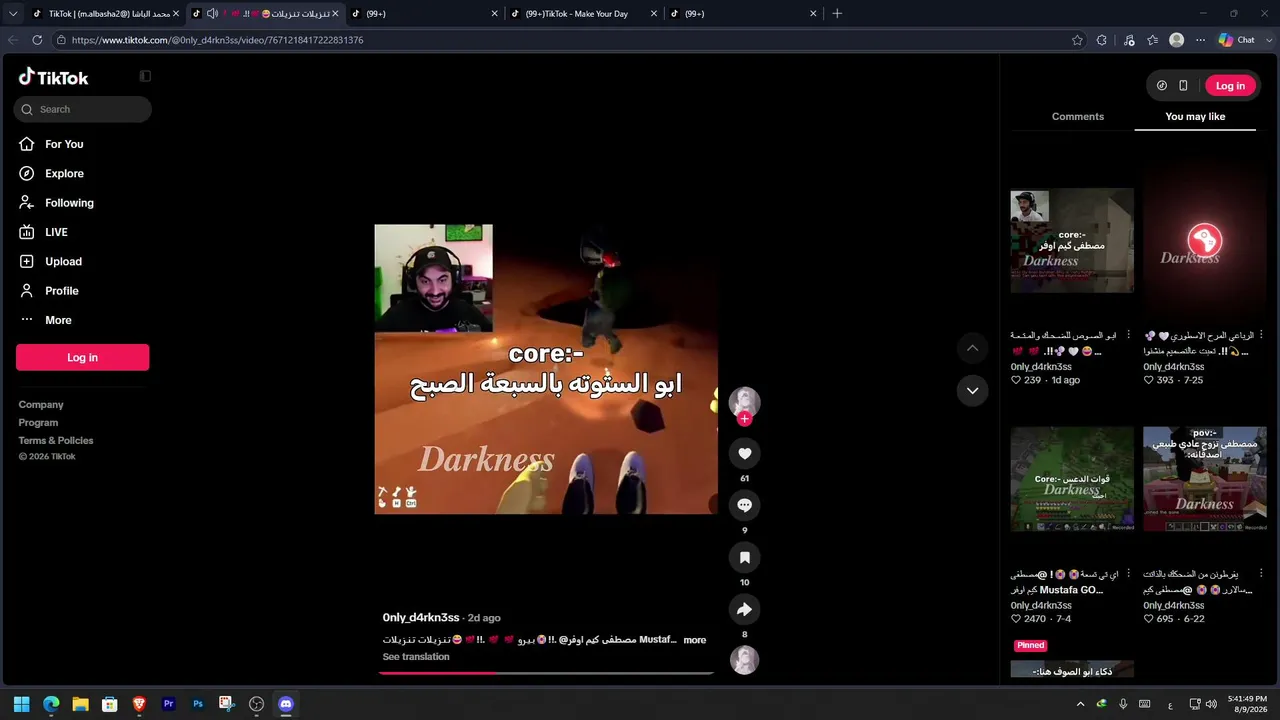
Task: Collapse the TikTok sidebar panel icon
Action: click(x=145, y=76)
